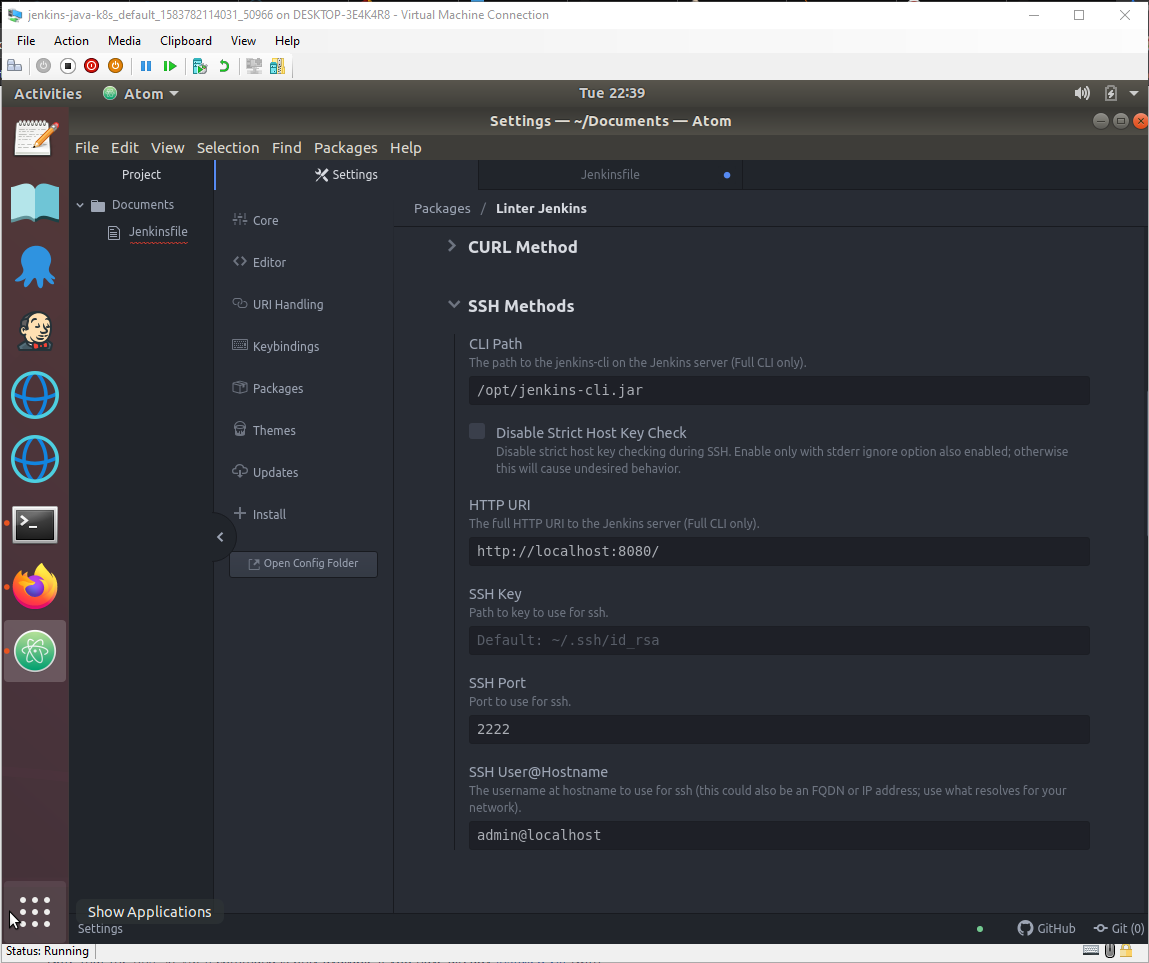
Task: Click the Show Applications grid icon
Action: (x=35, y=911)
